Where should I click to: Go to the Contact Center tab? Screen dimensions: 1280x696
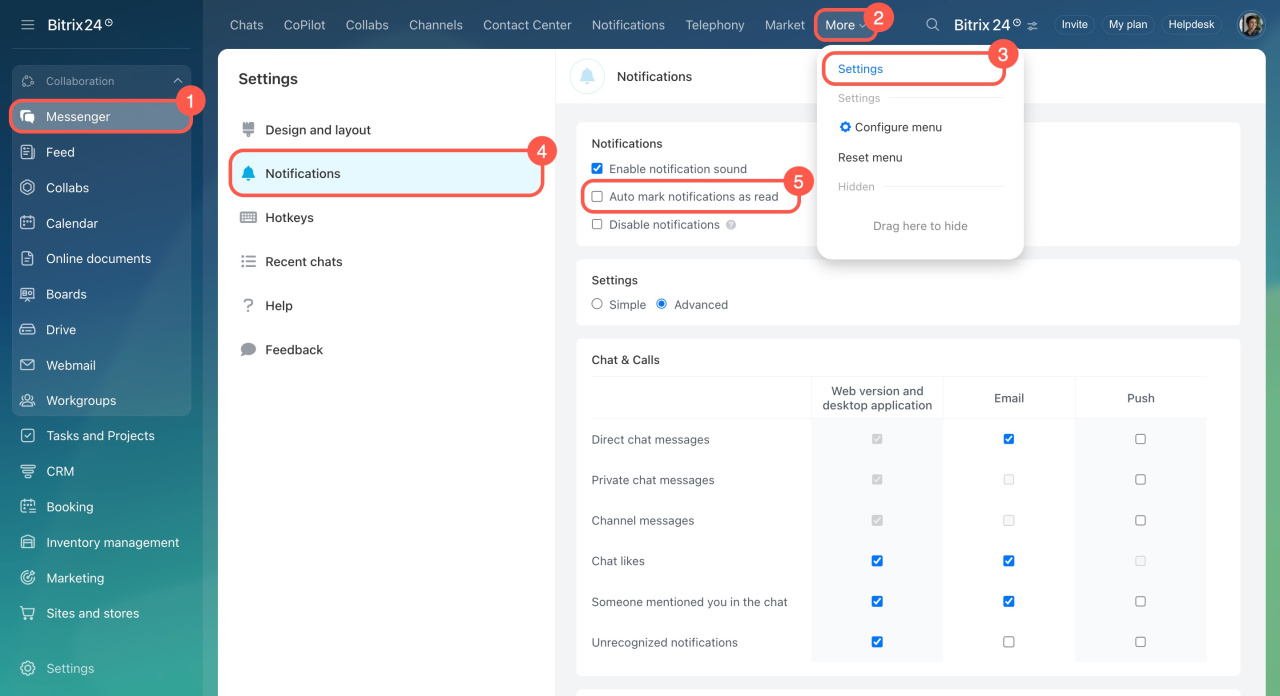point(527,25)
